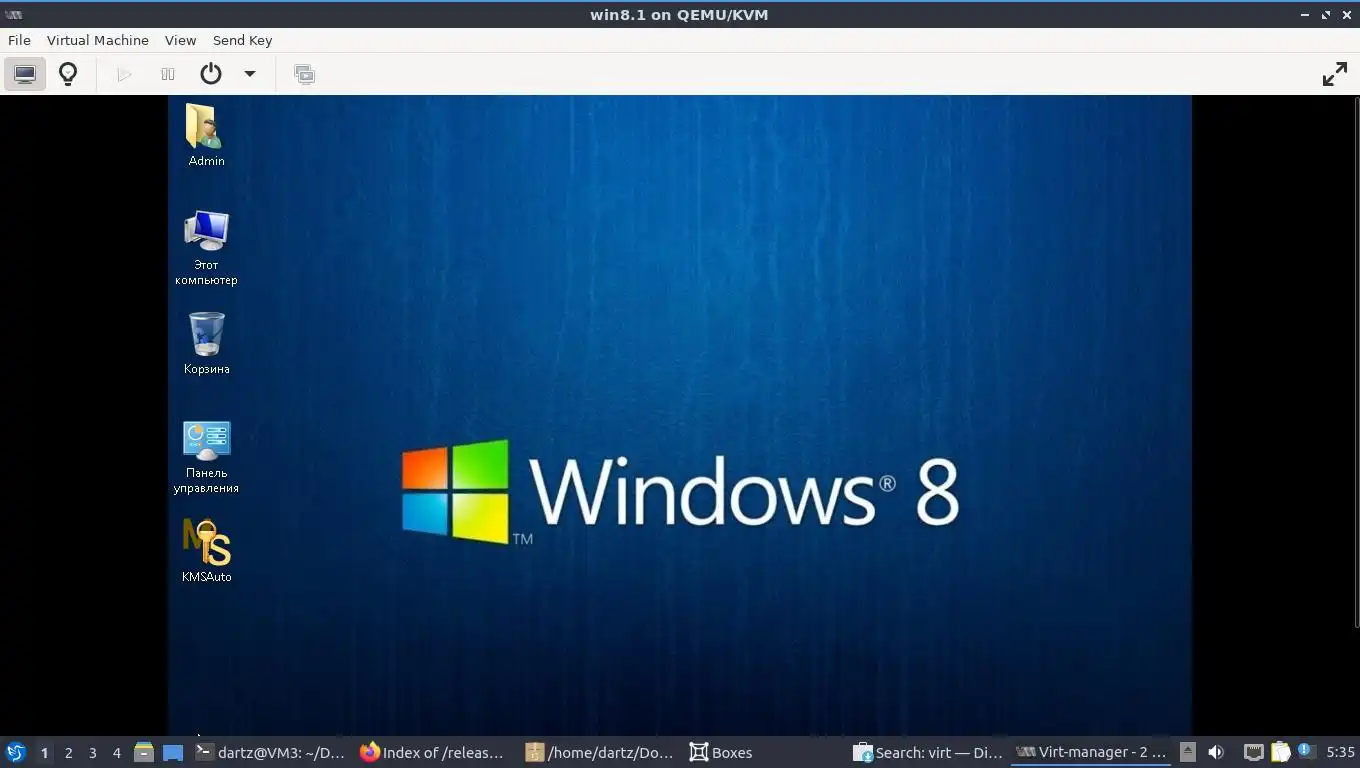Viewport: 1360px width, 768px height.
Task: Click the virt-manager icon in title bar
Action: point(13,14)
